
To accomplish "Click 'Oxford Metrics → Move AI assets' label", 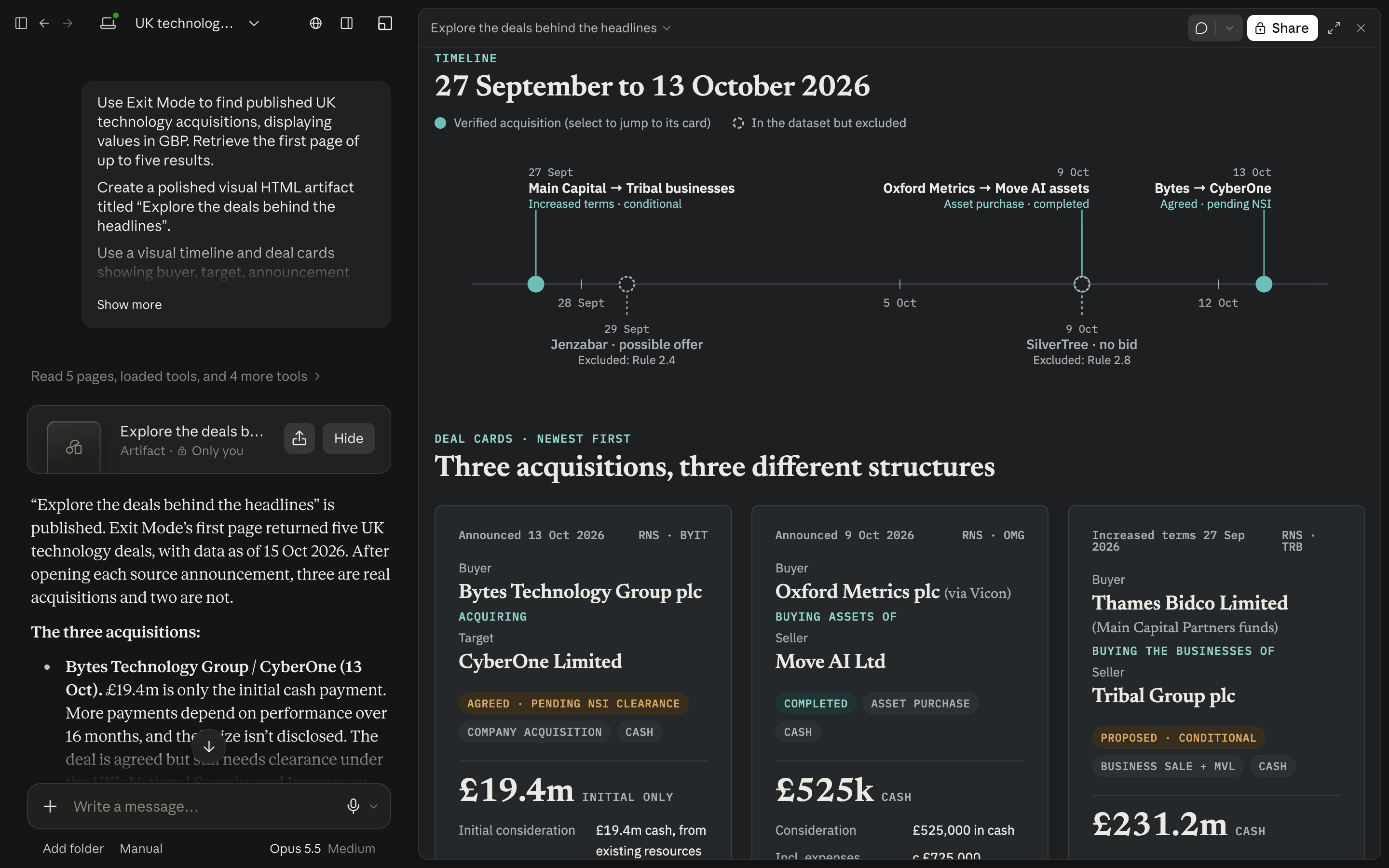I will pyautogui.click(x=986, y=188).
